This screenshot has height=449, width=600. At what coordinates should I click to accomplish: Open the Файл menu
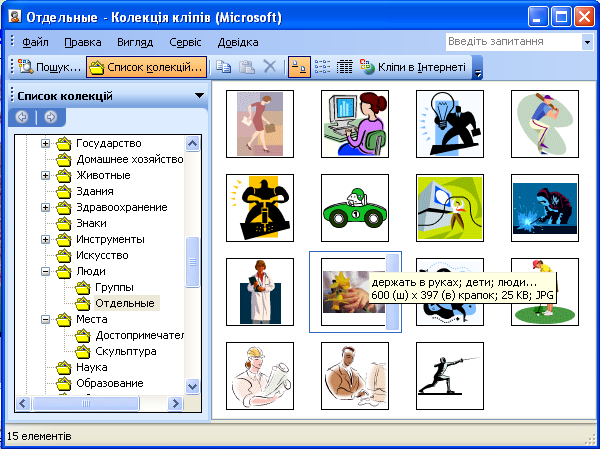tap(35, 42)
